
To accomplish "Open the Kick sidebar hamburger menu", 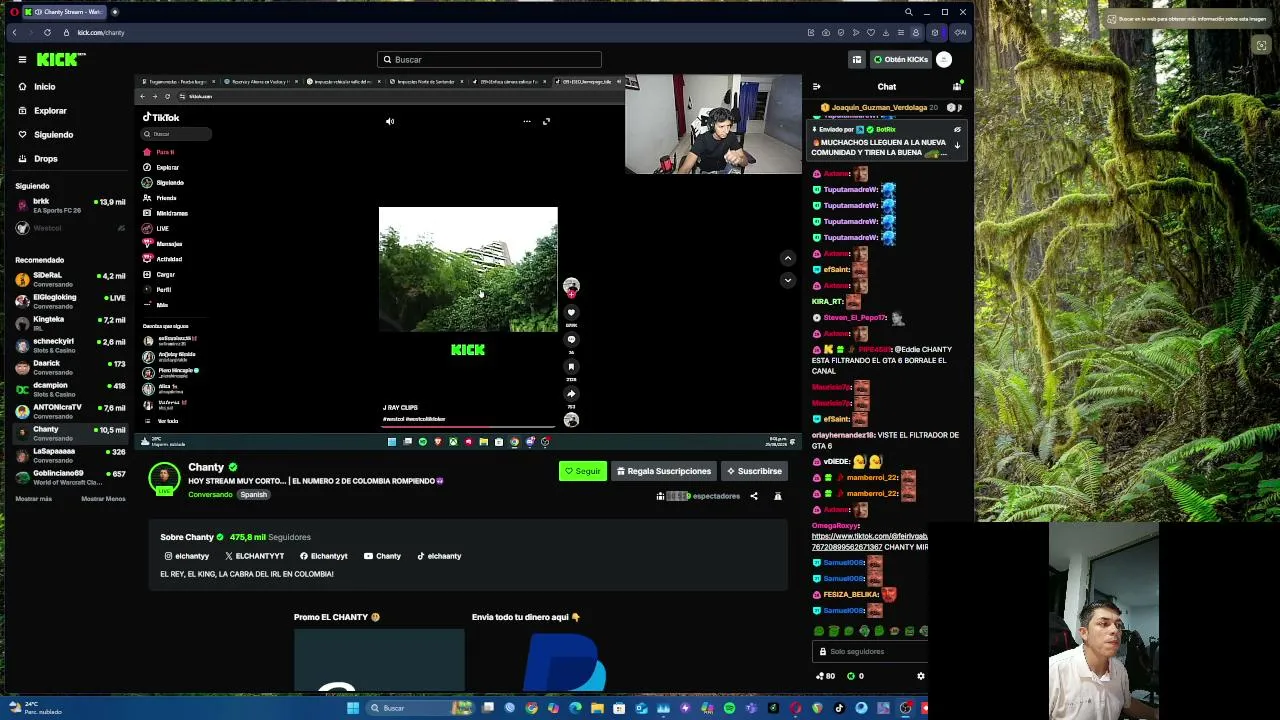I will tap(22, 59).
